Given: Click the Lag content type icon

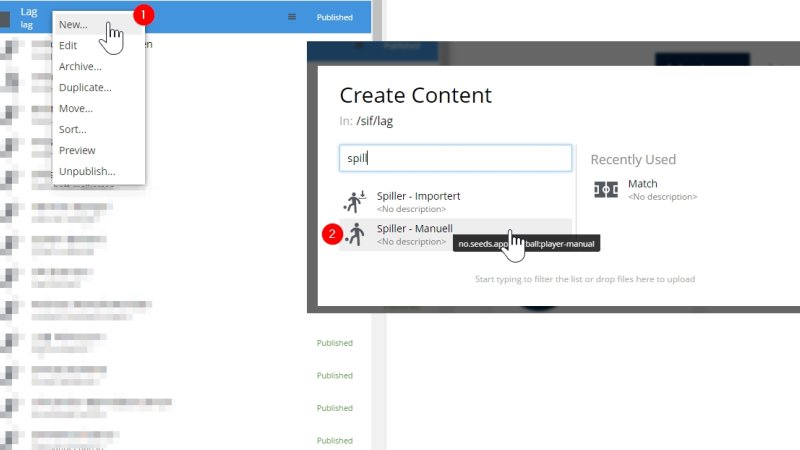Looking at the screenshot, I should [5, 17].
